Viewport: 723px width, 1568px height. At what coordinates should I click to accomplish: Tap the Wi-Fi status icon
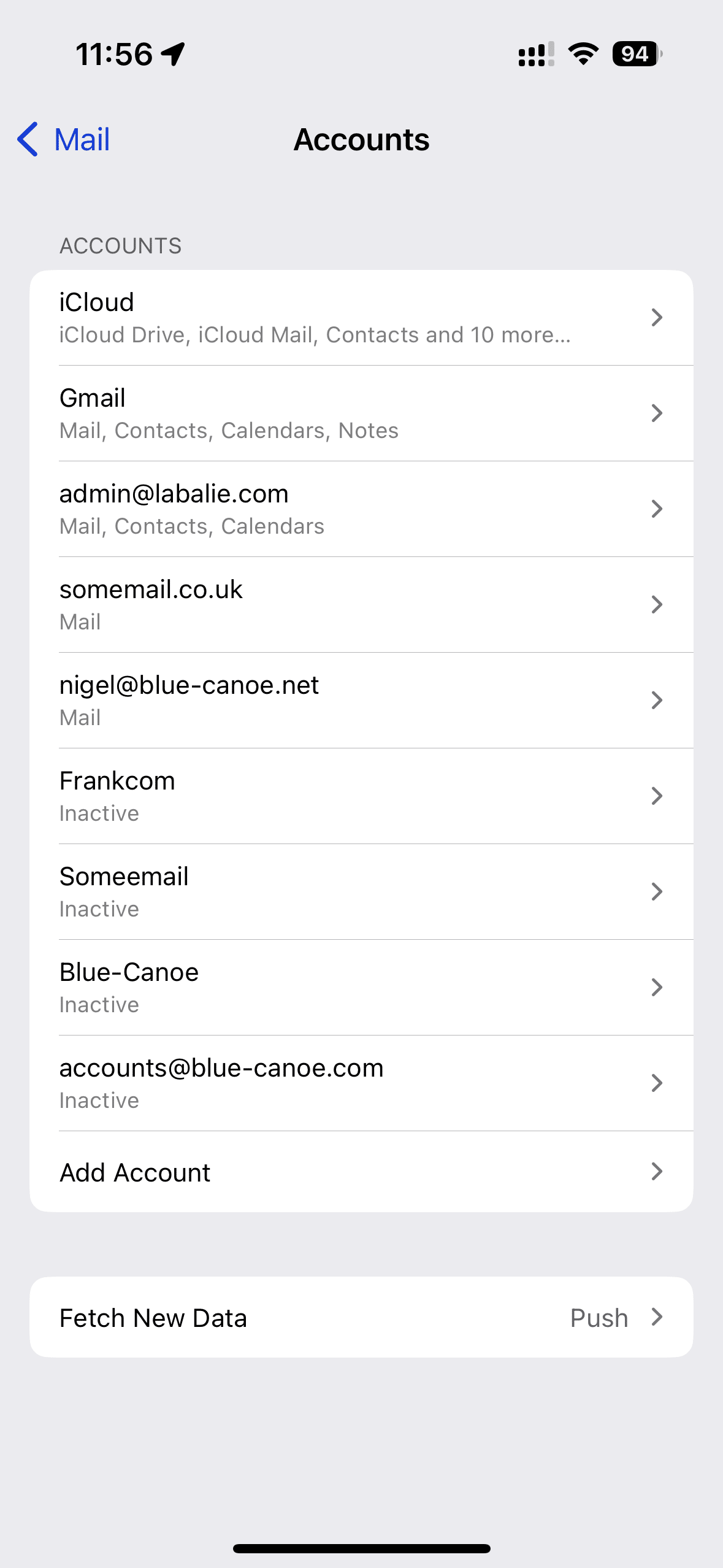click(x=583, y=54)
